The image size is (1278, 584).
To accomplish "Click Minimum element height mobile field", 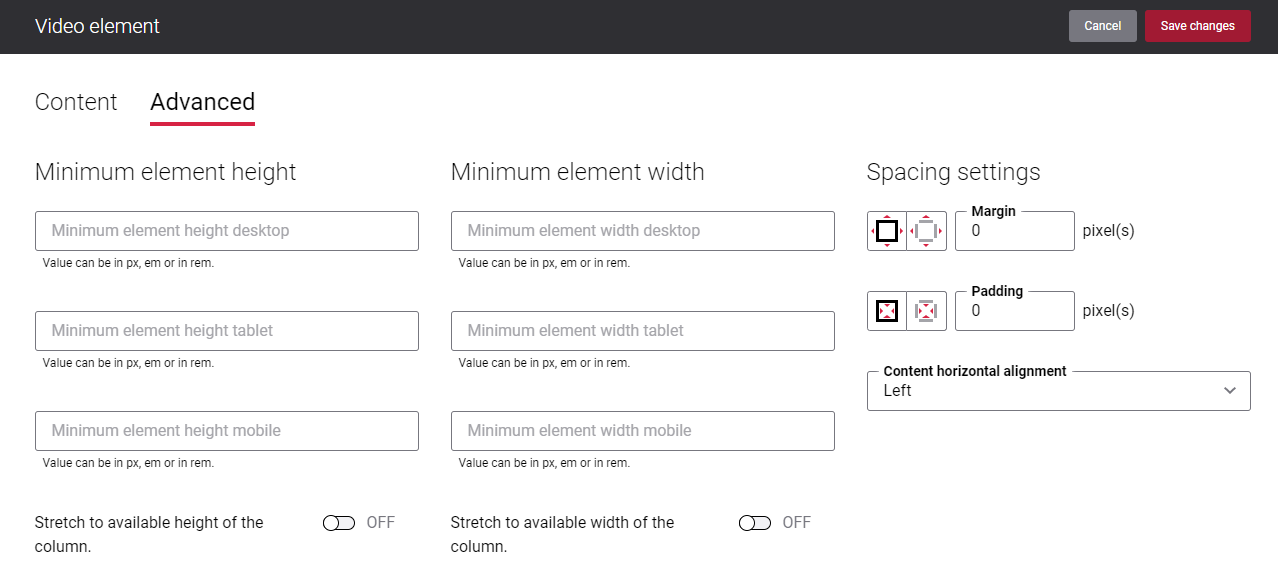I will pyautogui.click(x=227, y=431).
